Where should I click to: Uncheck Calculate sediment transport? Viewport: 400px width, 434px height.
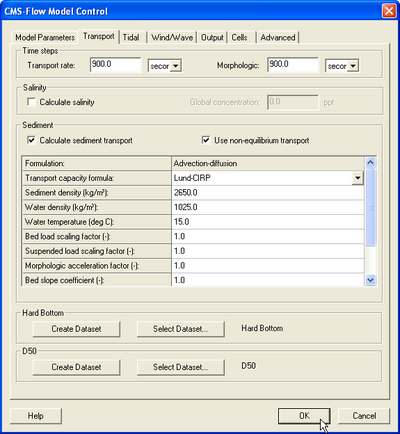click(x=31, y=140)
